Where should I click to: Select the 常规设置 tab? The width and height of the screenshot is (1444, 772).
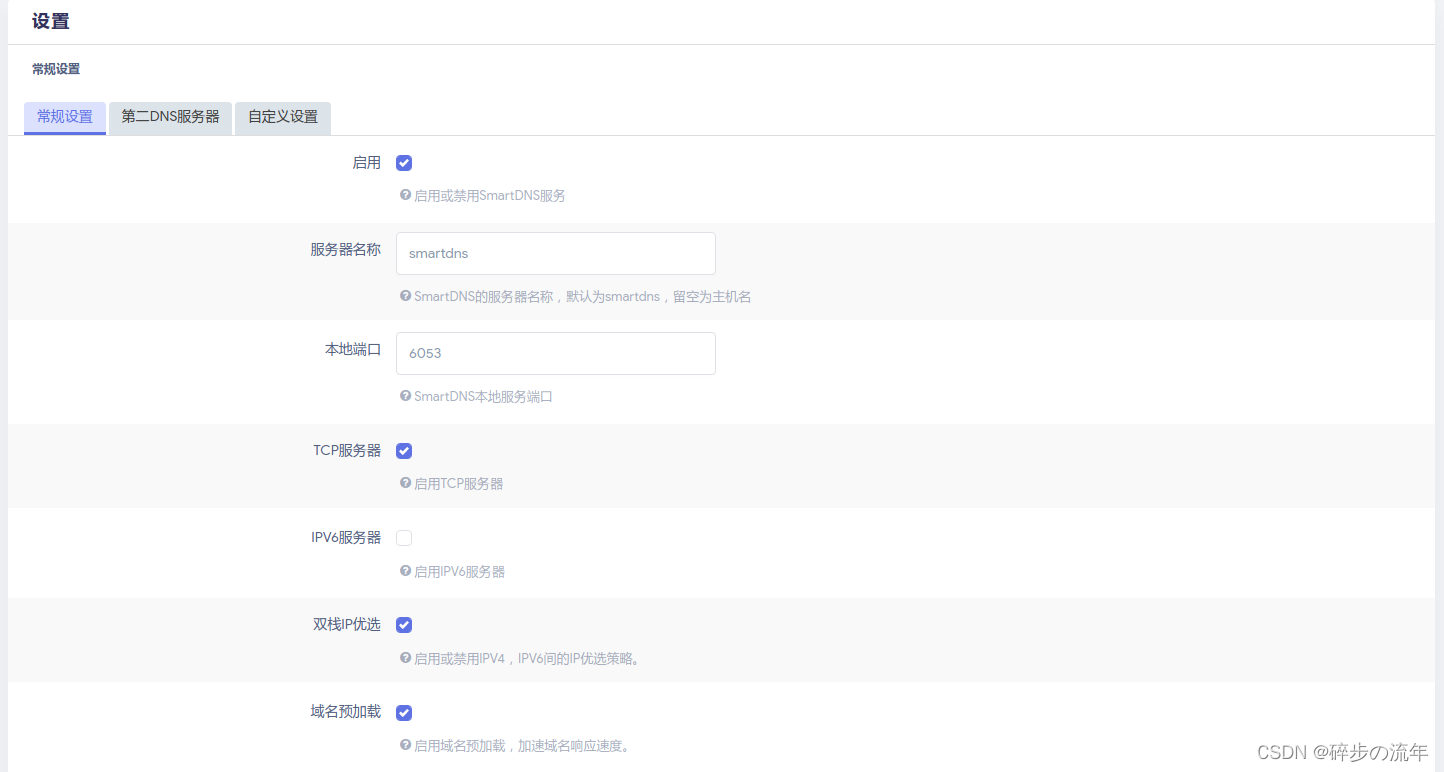[64, 117]
